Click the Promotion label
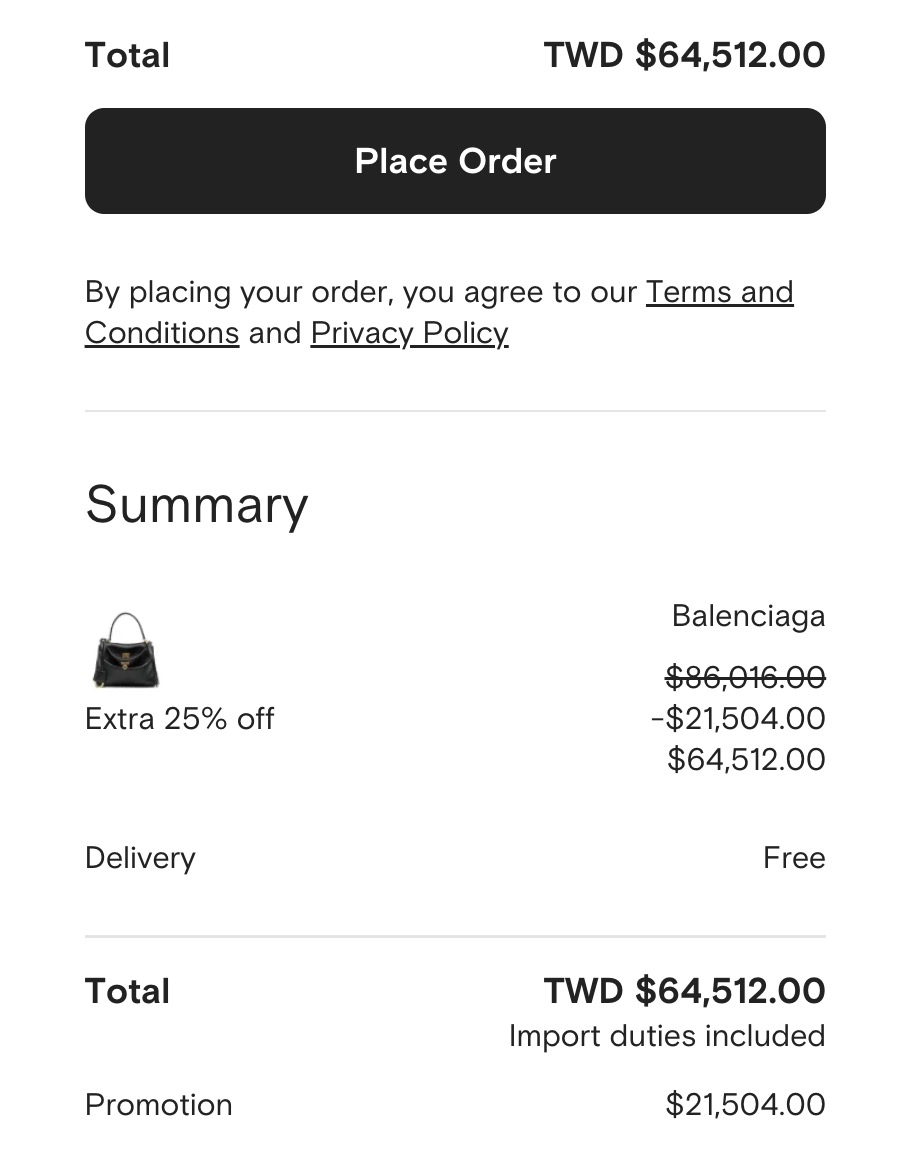The height and width of the screenshot is (1166, 906). (158, 1105)
